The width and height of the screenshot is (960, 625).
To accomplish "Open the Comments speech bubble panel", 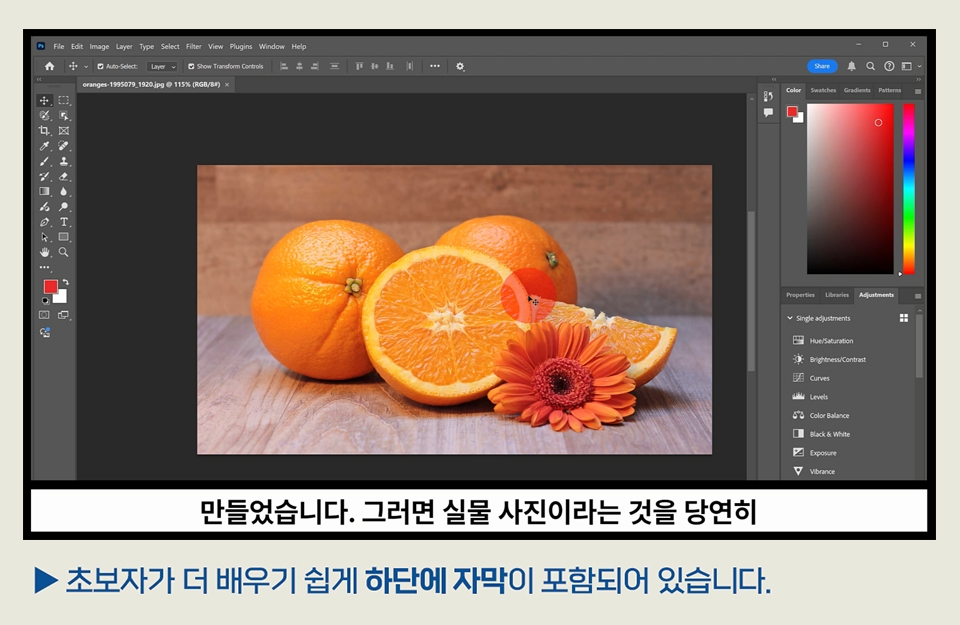I will tap(768, 112).
